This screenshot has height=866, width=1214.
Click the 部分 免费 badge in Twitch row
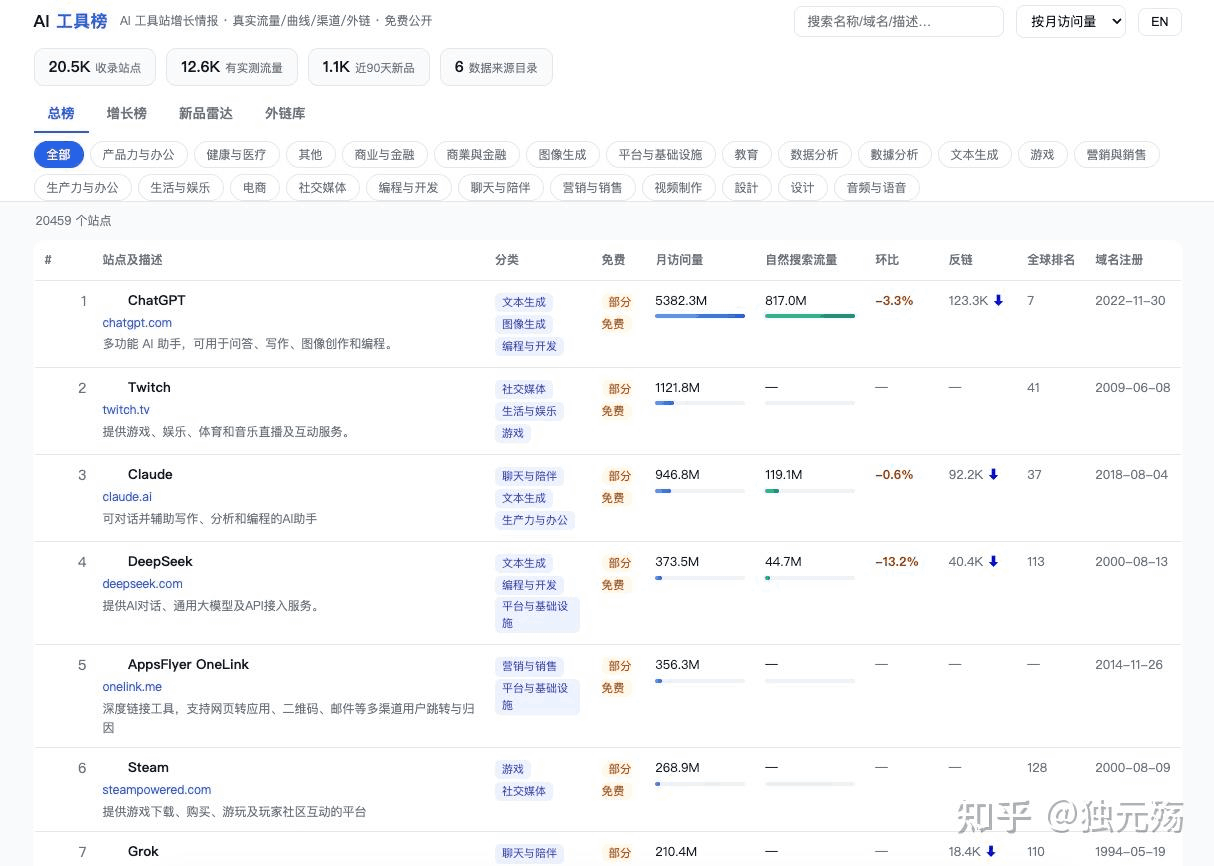616,400
